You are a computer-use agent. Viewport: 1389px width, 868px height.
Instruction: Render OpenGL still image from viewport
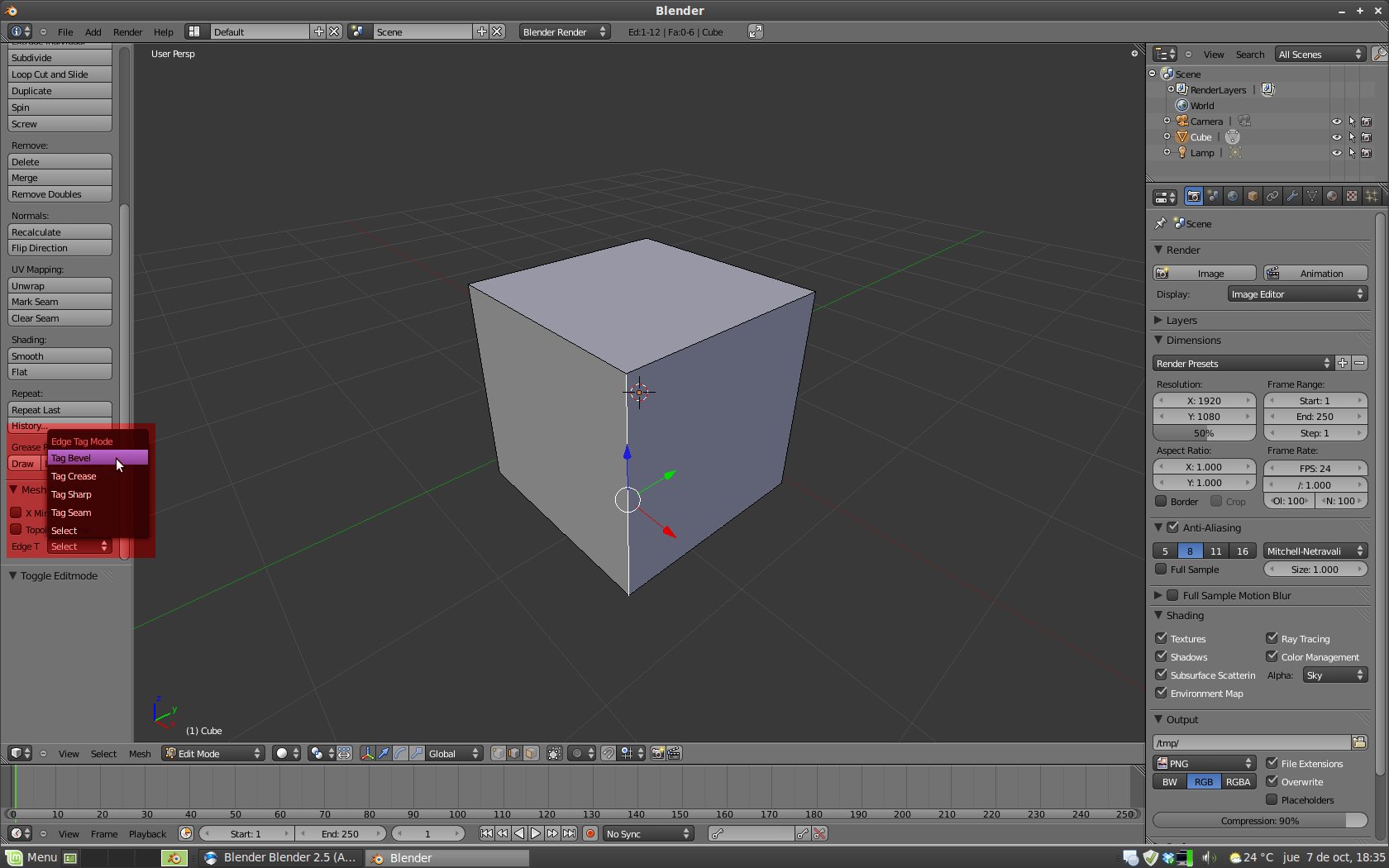click(657, 753)
